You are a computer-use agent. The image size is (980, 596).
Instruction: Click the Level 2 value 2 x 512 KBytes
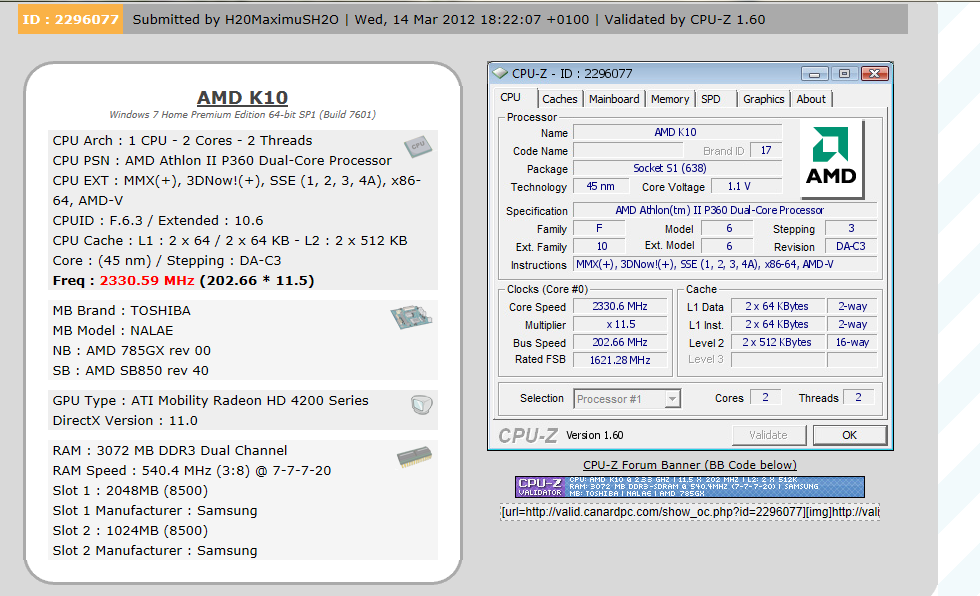point(777,342)
